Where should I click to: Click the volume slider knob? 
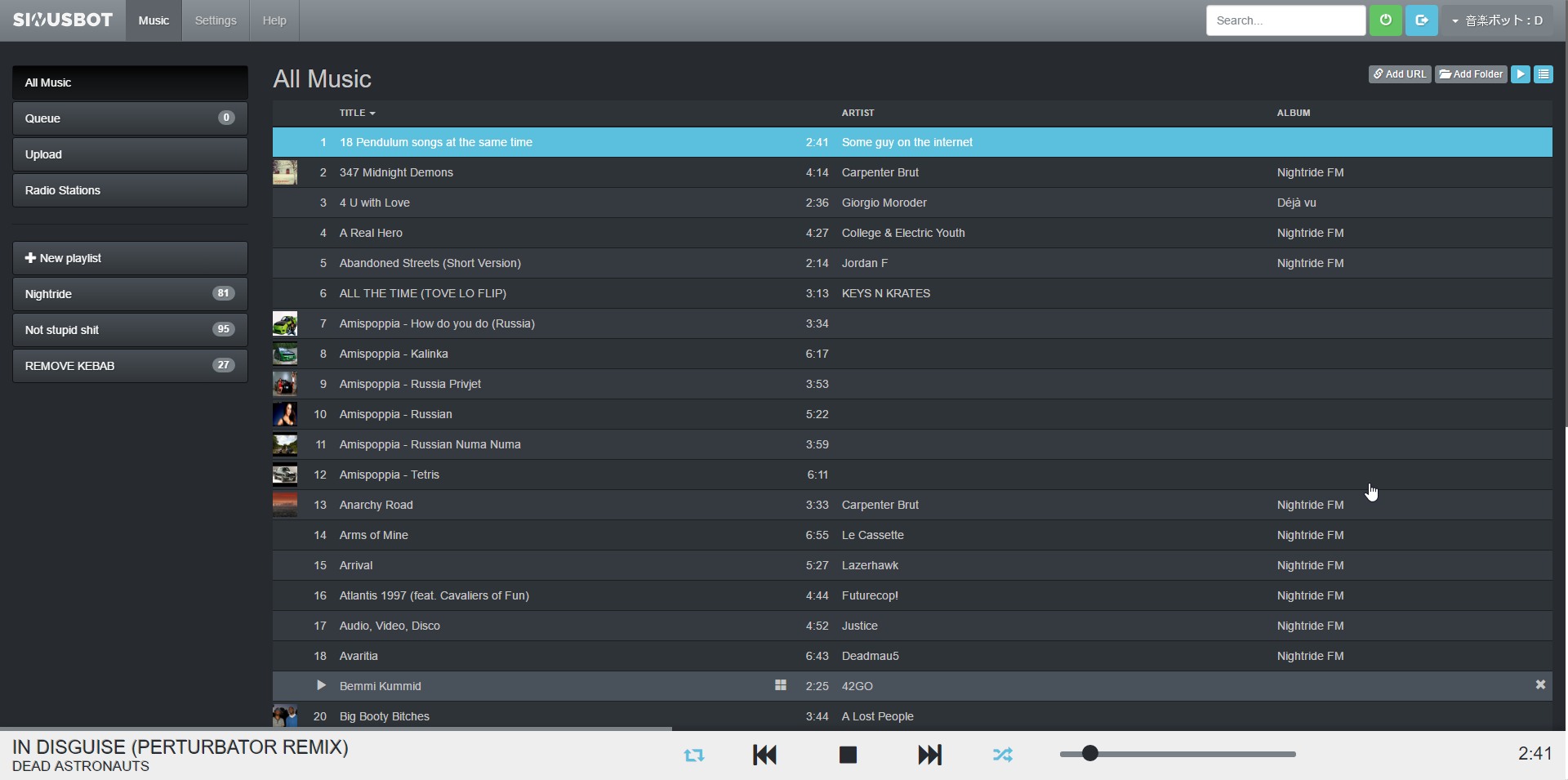pyautogui.click(x=1090, y=754)
